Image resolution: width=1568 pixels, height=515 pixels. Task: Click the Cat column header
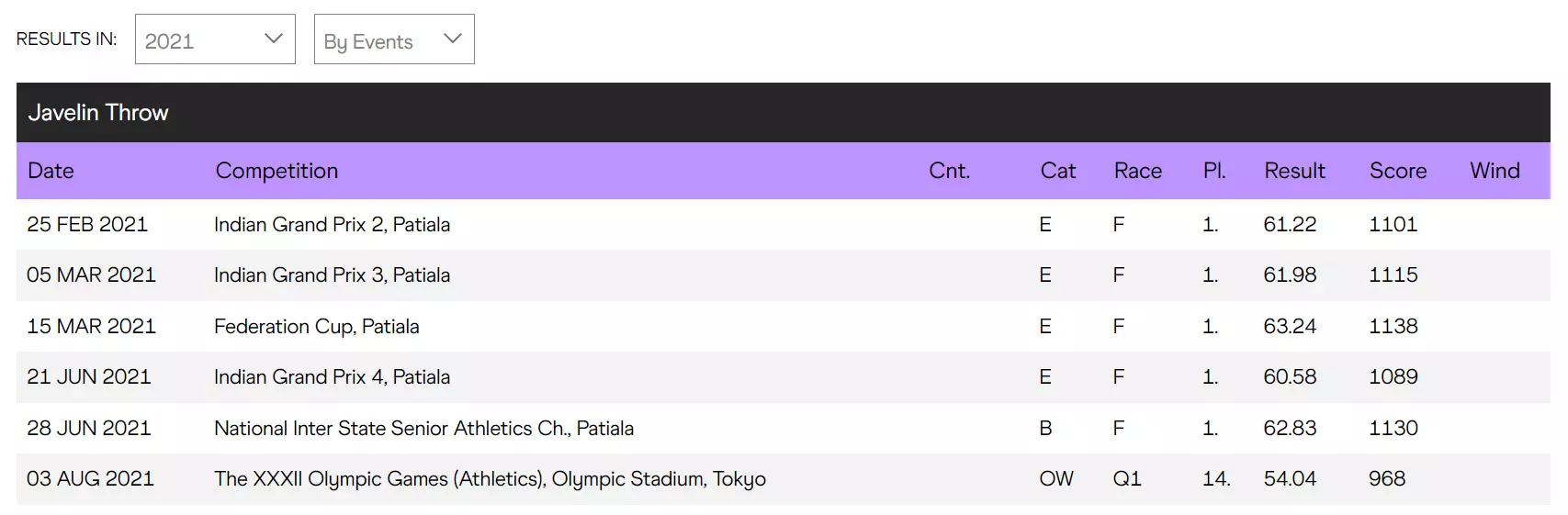[x=1057, y=171]
